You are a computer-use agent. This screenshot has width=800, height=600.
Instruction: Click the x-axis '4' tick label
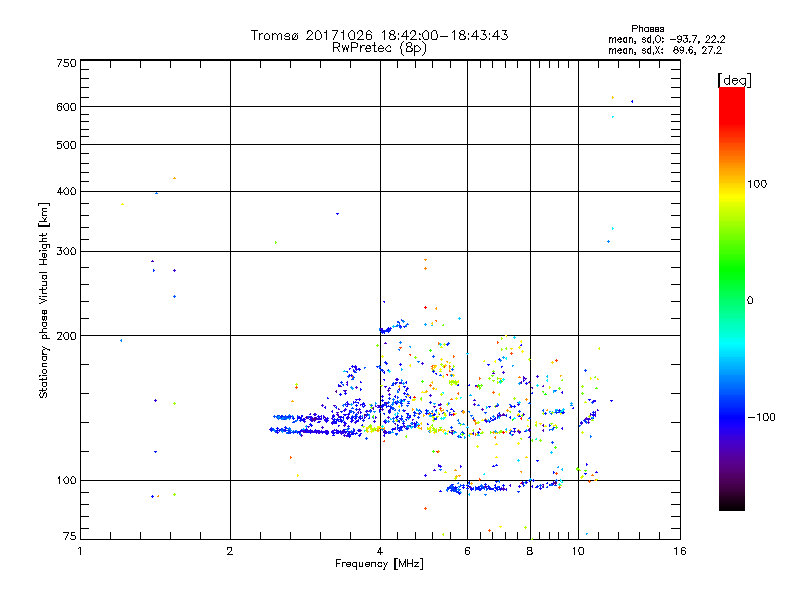pyautogui.click(x=380, y=551)
